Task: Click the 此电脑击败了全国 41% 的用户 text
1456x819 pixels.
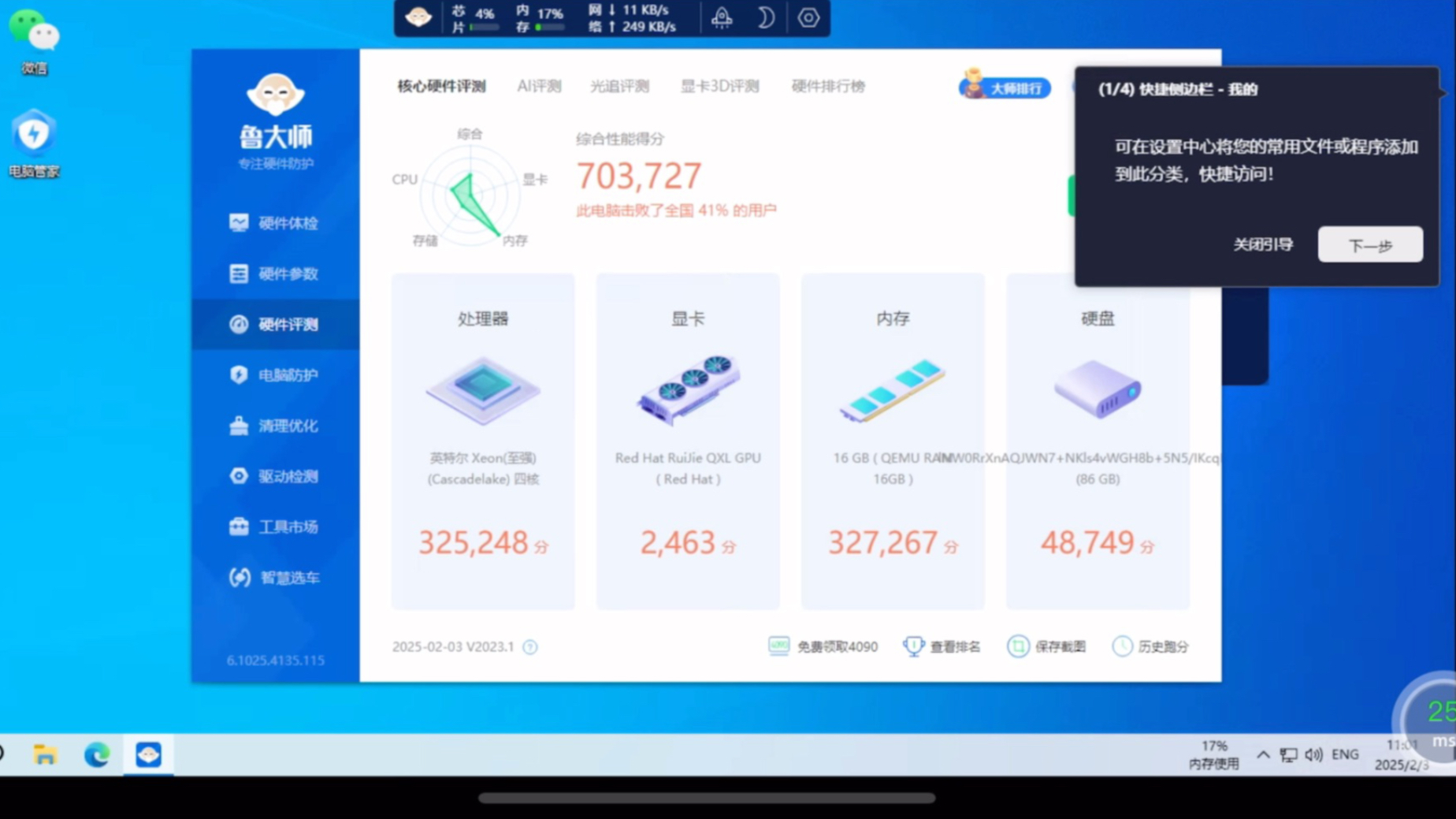Action: pyautogui.click(x=676, y=210)
